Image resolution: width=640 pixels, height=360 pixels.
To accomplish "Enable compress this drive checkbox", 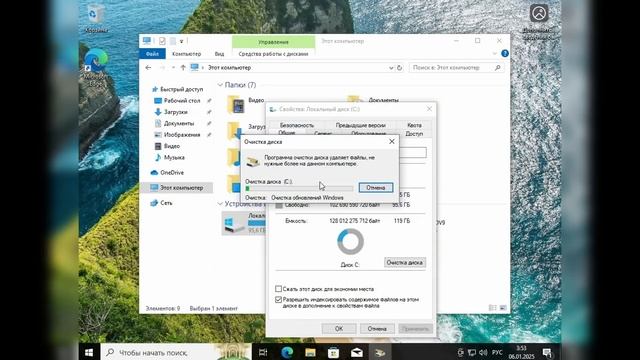I will [x=278, y=289].
